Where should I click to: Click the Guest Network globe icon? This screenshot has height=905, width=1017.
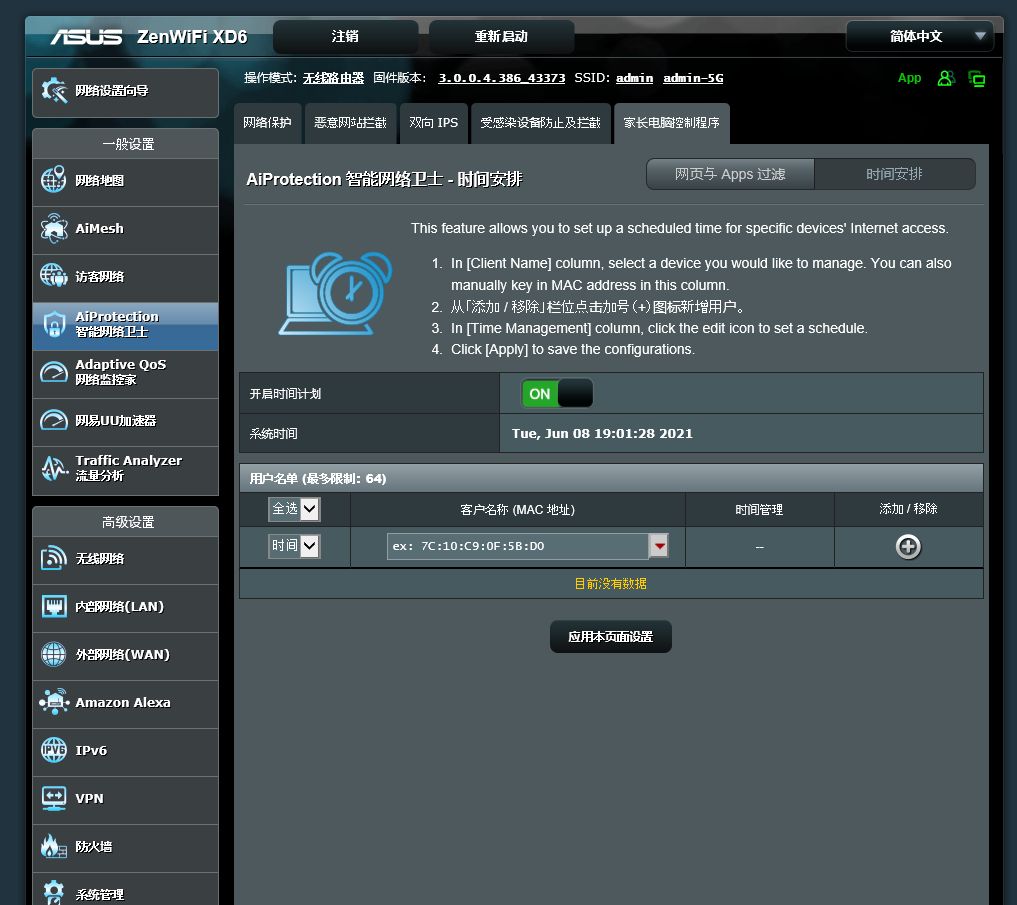54,276
